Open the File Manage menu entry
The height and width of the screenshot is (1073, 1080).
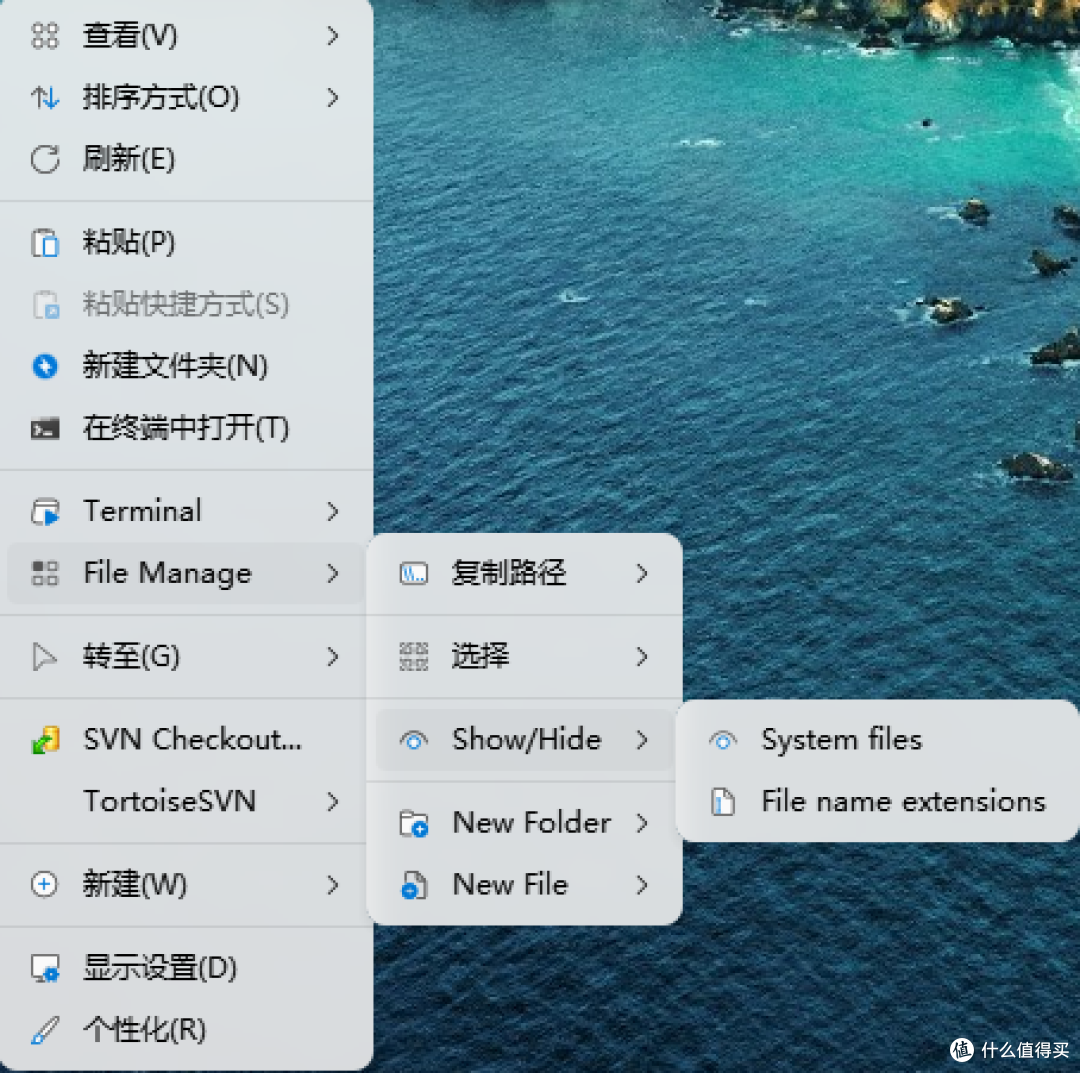pos(165,573)
